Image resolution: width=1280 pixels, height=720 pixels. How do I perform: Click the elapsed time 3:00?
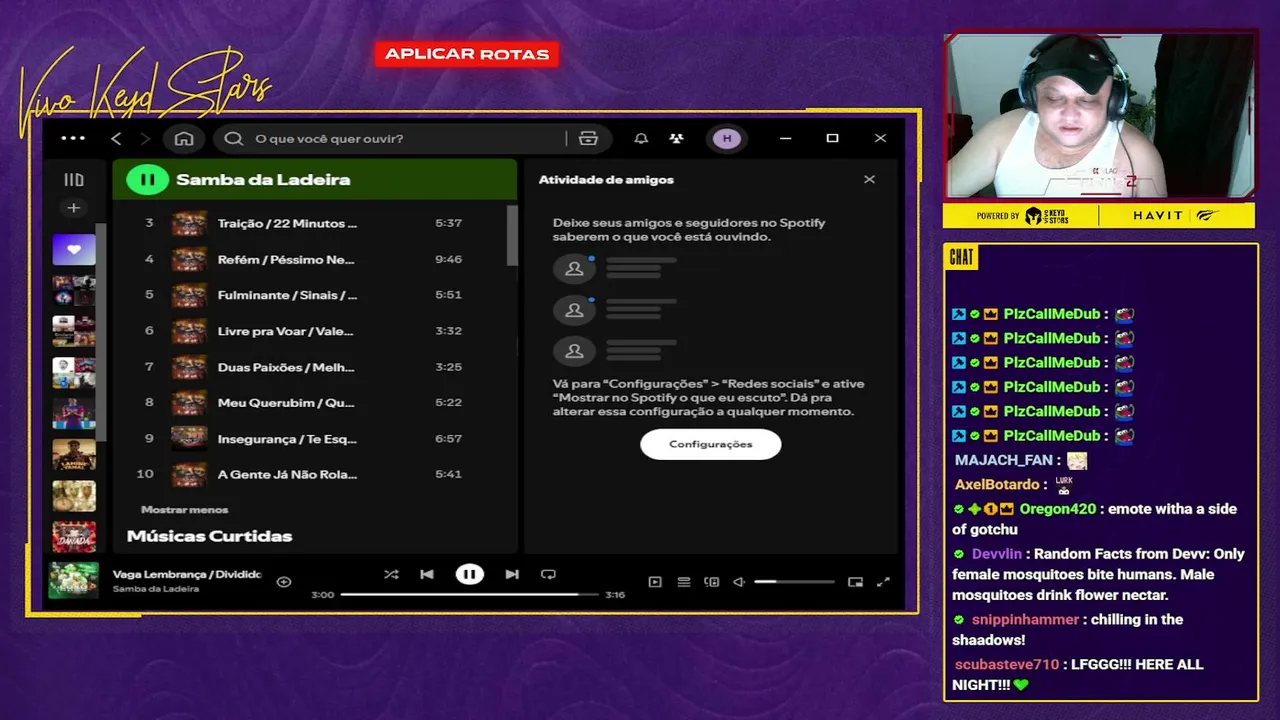(323, 594)
